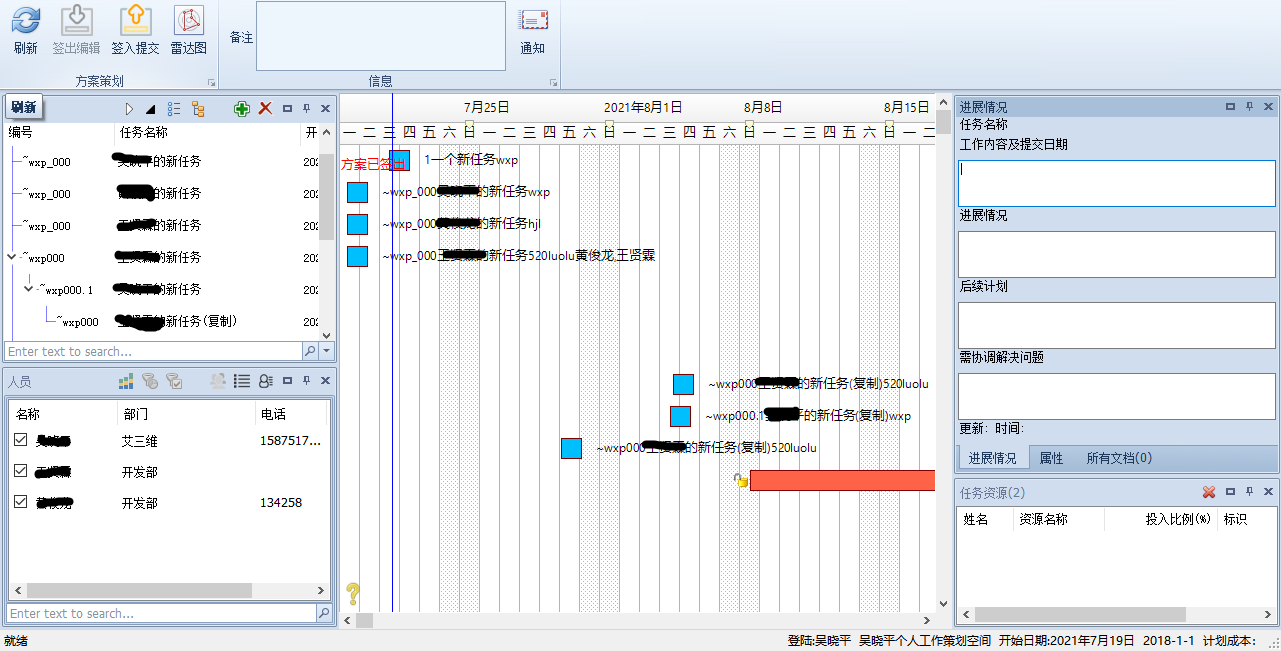
Task: Click the red X delete-task icon
Action: coord(265,108)
